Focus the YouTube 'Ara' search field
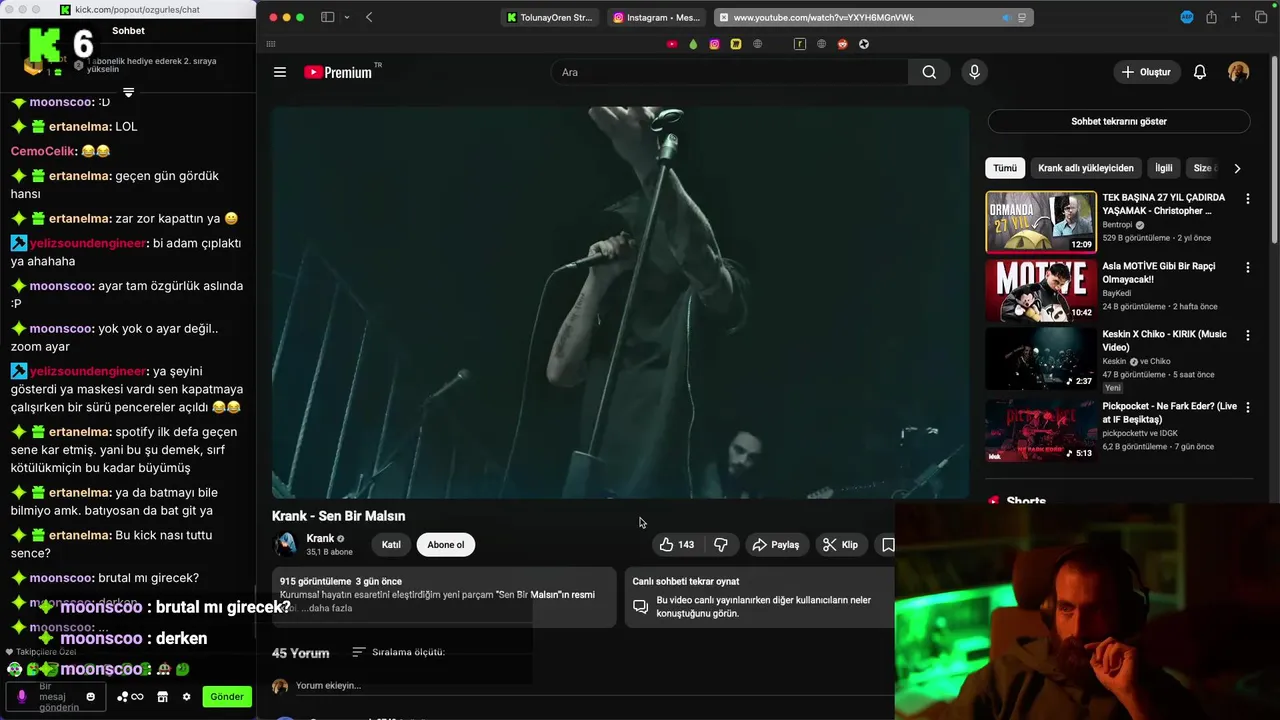 coord(730,72)
